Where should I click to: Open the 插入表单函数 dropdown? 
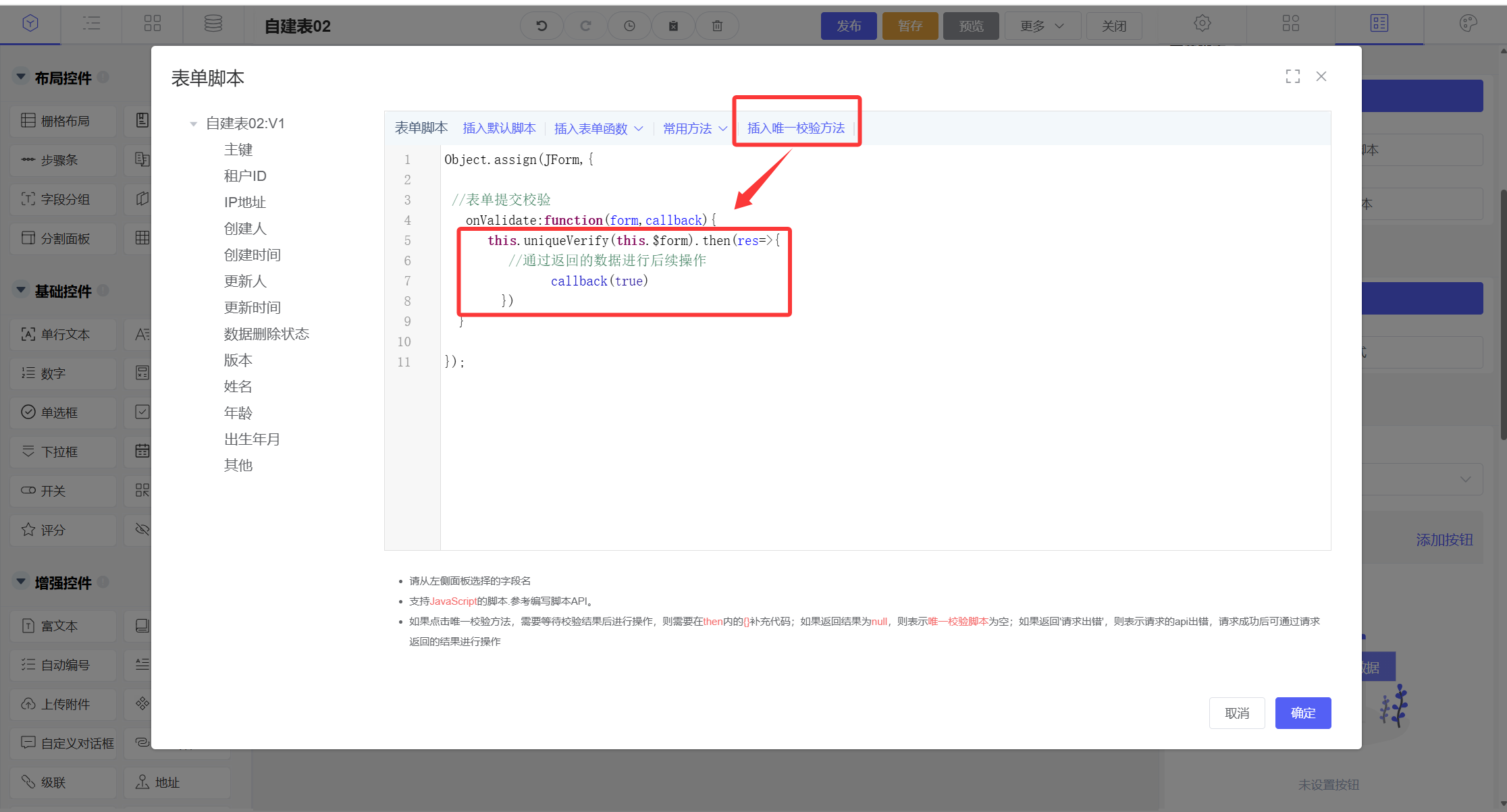(598, 128)
